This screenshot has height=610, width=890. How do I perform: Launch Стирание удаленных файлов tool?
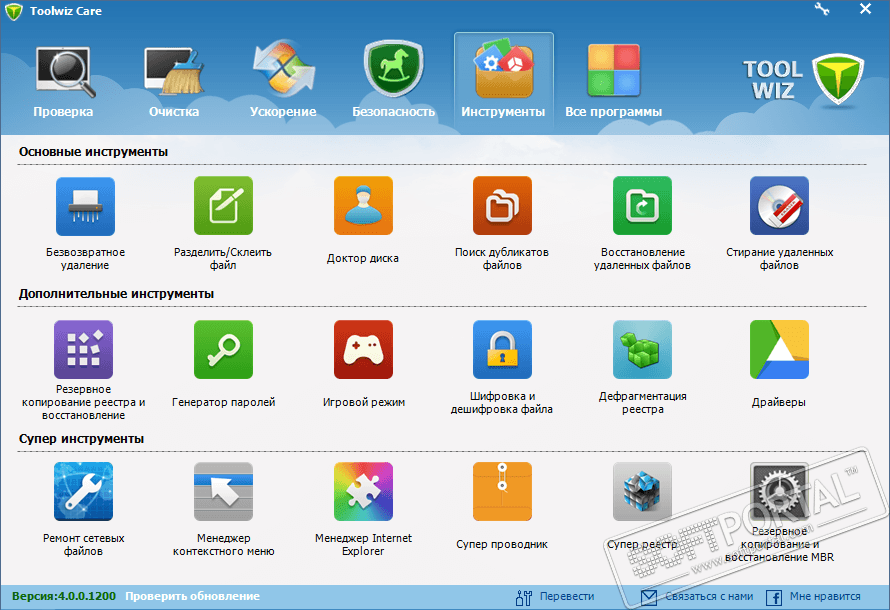tap(779, 206)
